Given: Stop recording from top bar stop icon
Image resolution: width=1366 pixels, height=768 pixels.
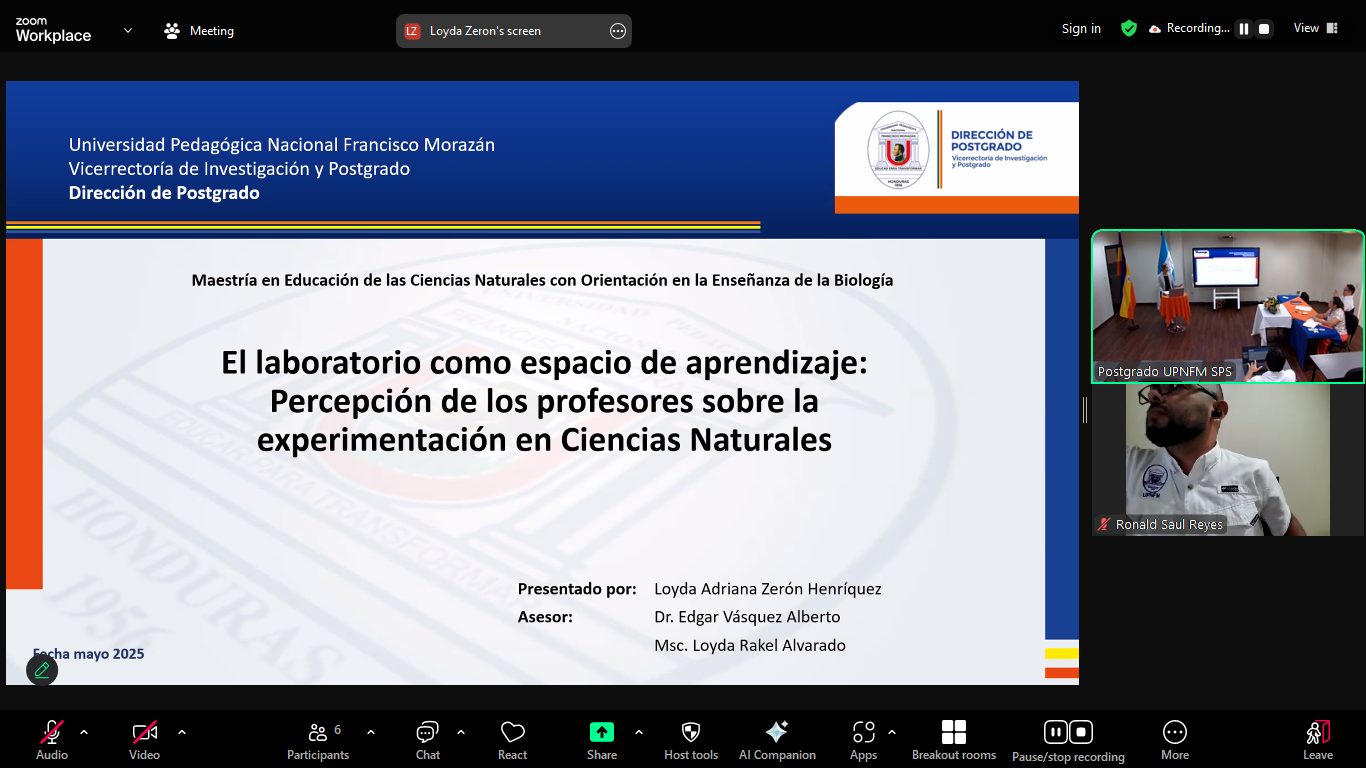Looking at the screenshot, I should tap(1264, 29).
